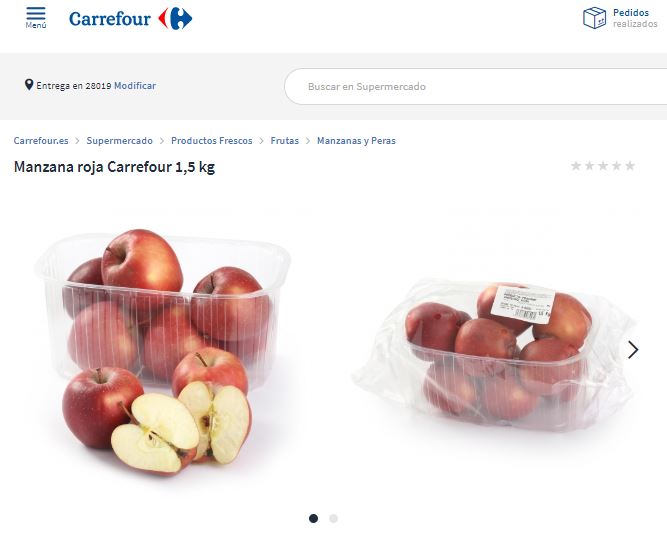
Task: Select the first carousel dot
Action: coord(314,518)
